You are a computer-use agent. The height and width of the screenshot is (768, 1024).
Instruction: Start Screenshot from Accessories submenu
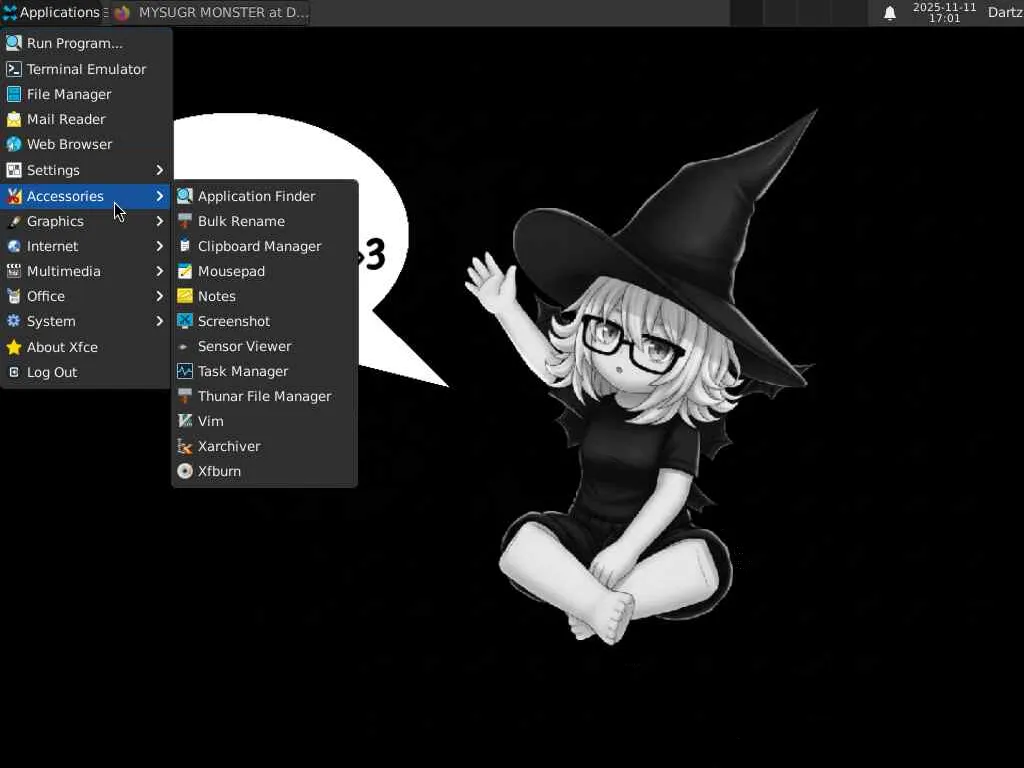pyautogui.click(x=264, y=321)
